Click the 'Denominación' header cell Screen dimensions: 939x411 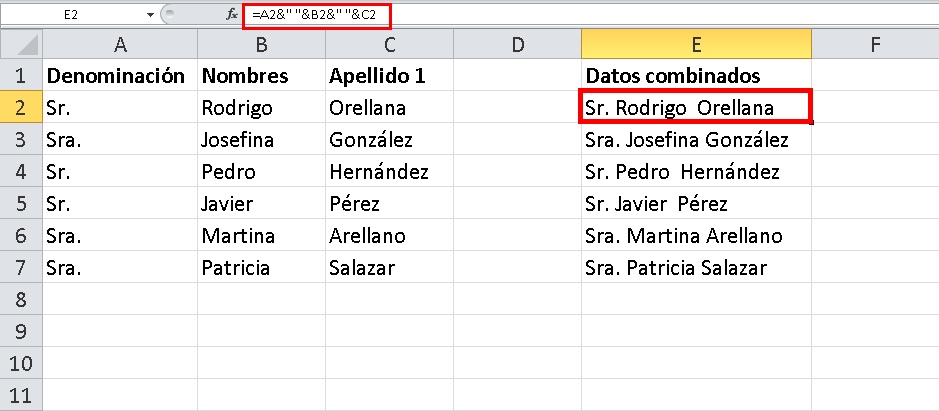coord(120,76)
